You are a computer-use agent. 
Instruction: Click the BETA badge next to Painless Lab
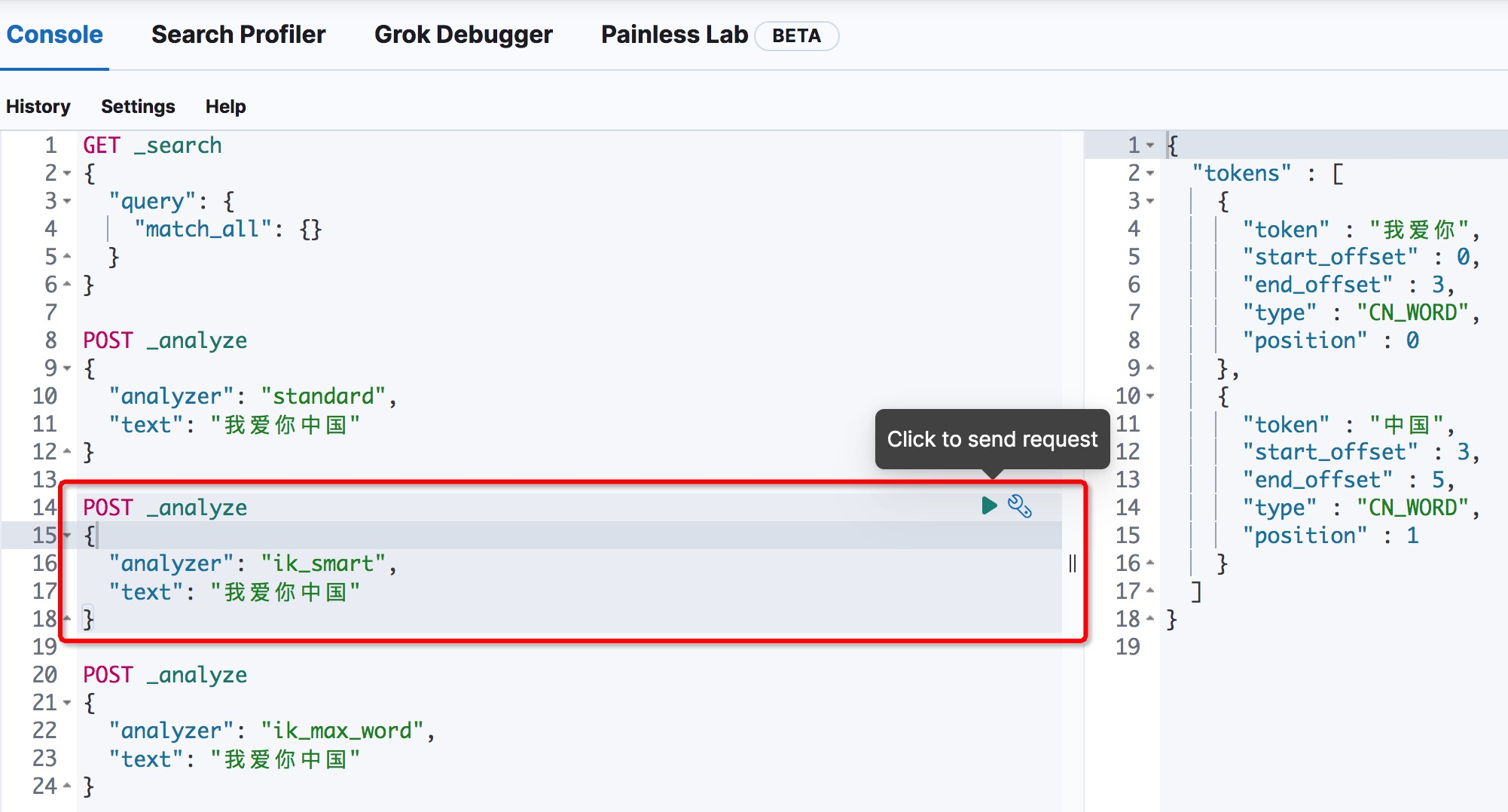(796, 35)
